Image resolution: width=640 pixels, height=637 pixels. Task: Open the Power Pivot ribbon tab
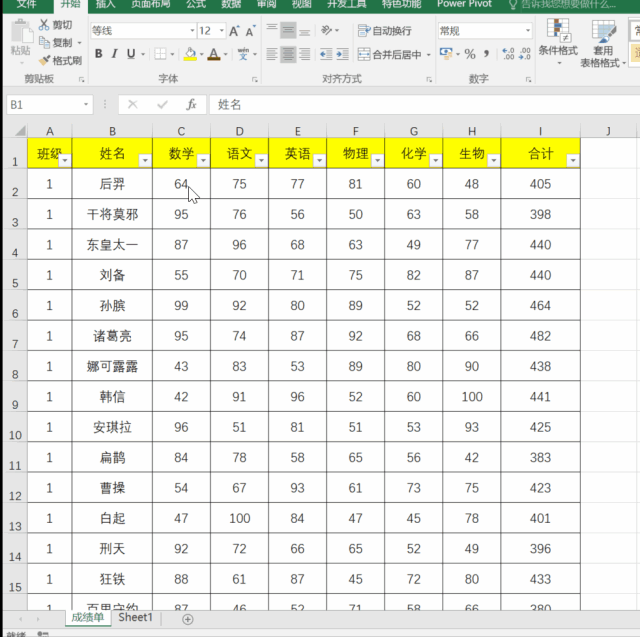point(464,4)
